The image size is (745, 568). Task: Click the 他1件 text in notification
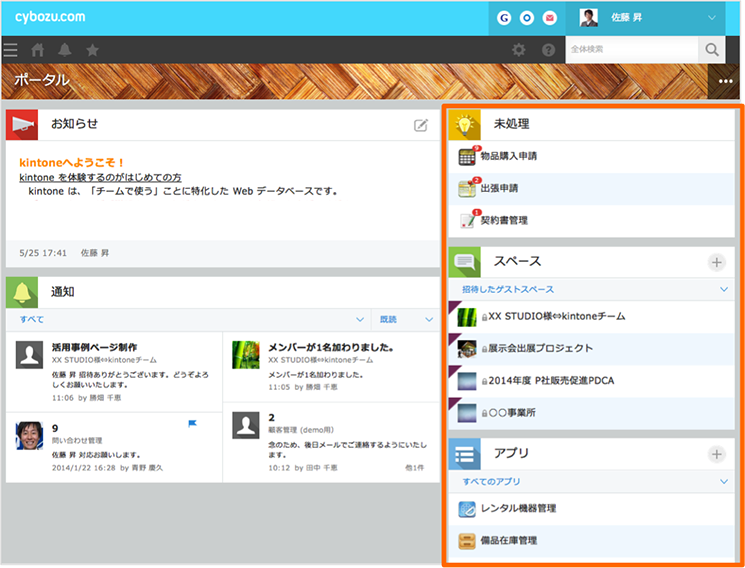414,468
